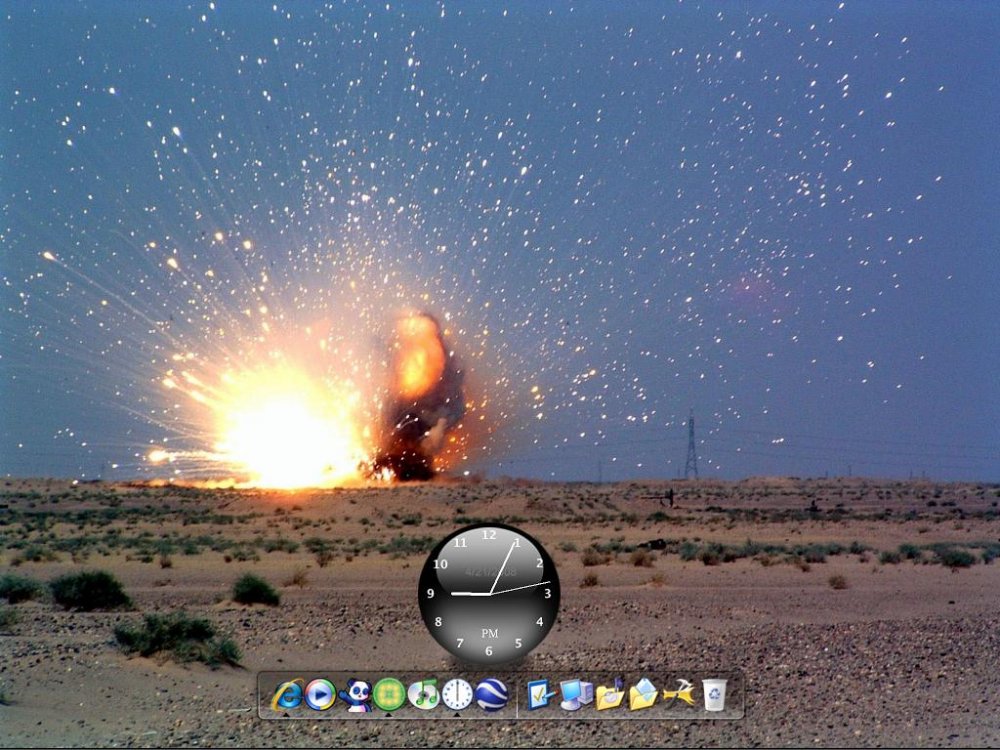Open the music folder in the dock
This screenshot has width=1000, height=750.
click(610, 694)
